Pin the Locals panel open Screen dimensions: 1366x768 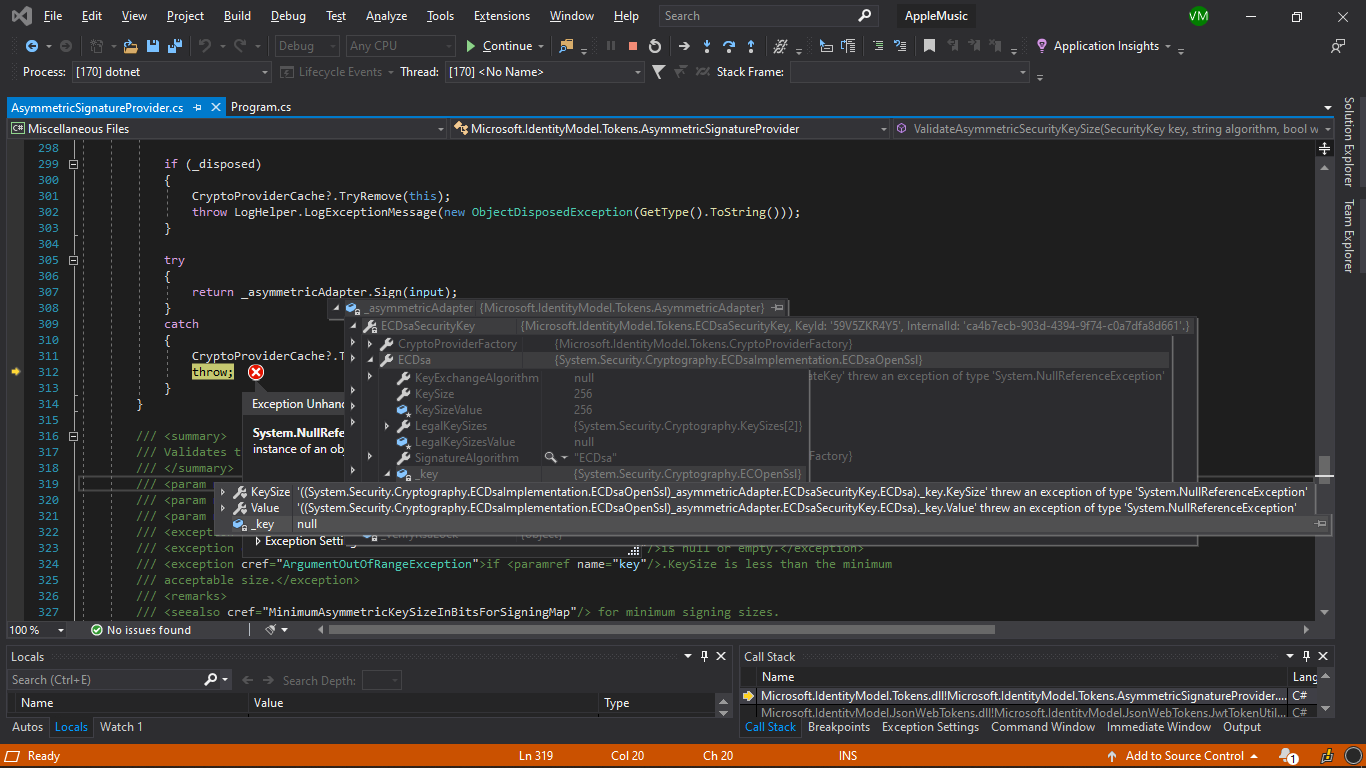706,656
